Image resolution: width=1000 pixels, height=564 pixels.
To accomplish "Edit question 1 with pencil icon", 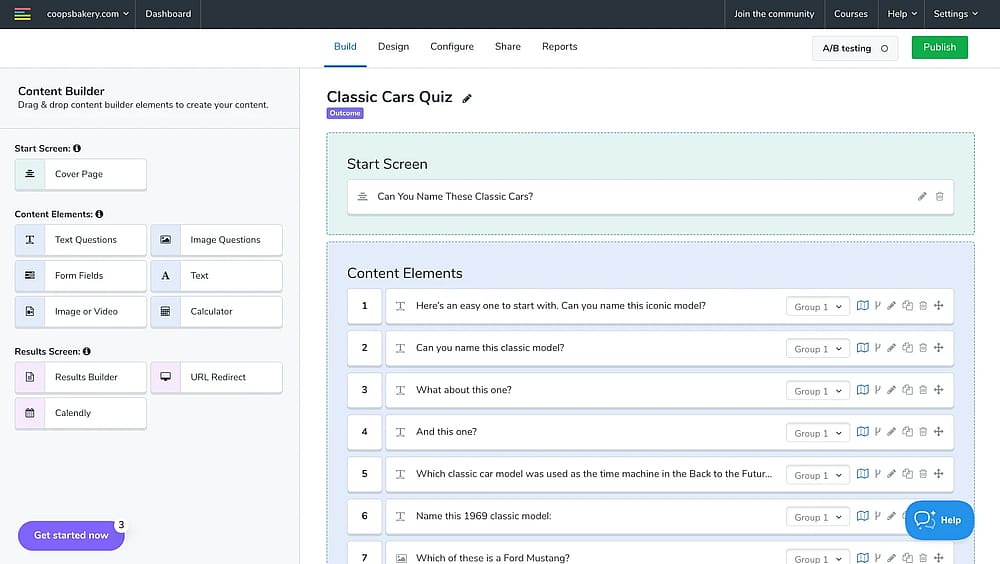I will [x=892, y=306].
